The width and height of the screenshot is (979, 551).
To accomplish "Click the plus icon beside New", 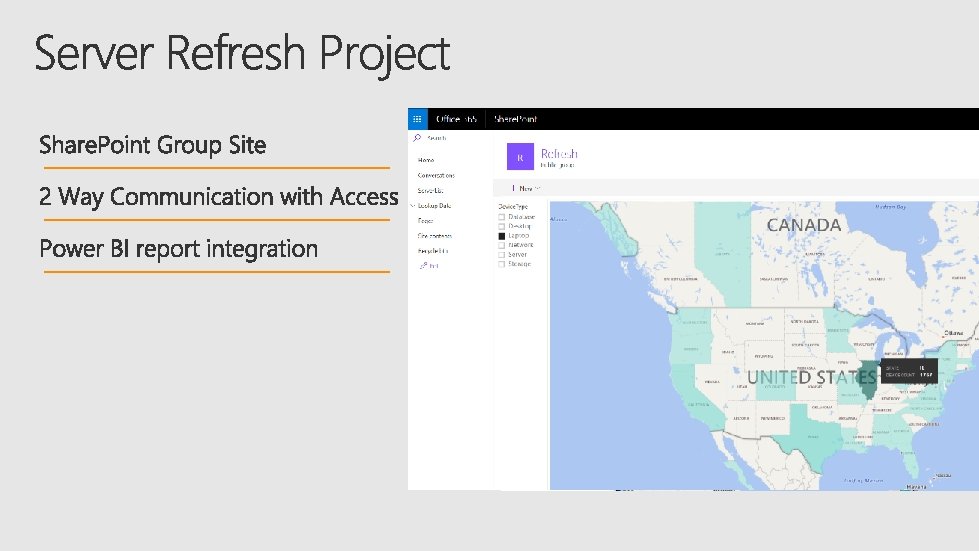I will point(514,187).
